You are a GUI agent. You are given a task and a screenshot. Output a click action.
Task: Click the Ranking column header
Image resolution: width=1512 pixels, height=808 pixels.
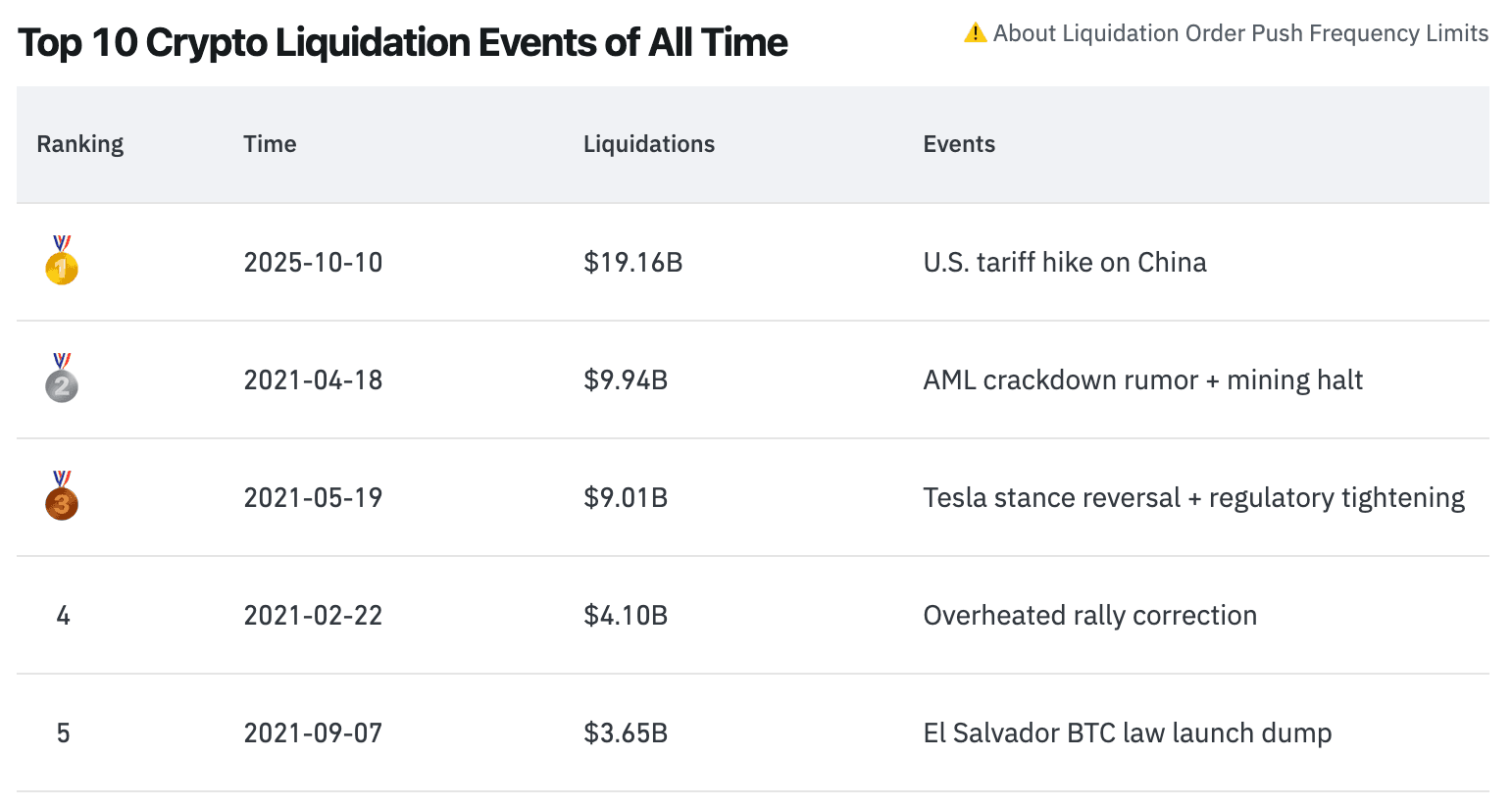[x=79, y=143]
